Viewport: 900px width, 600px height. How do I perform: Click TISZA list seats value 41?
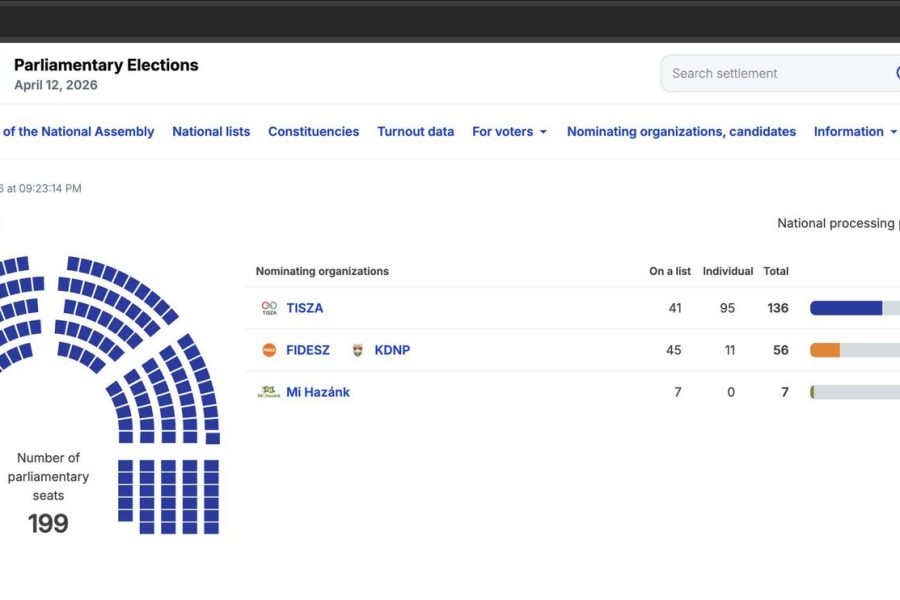click(x=675, y=308)
